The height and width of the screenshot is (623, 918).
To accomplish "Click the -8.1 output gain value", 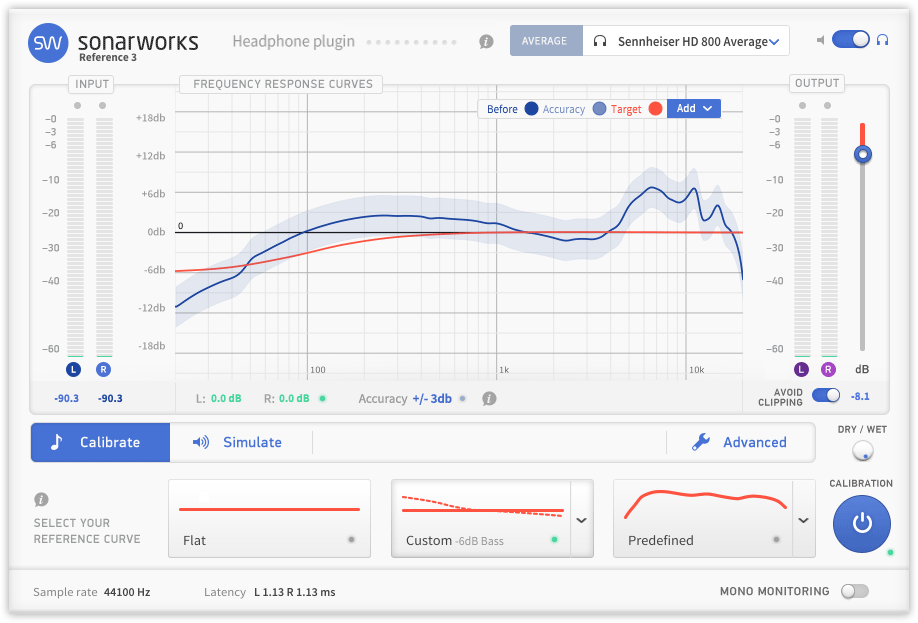I will [x=859, y=396].
